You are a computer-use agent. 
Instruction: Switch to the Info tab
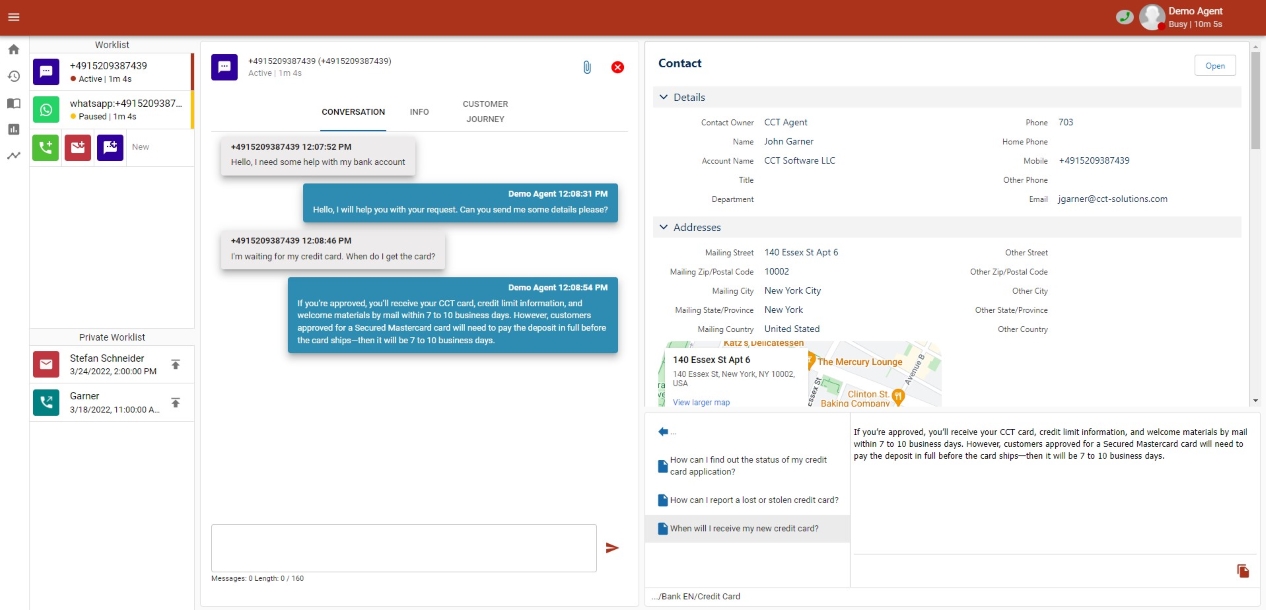[x=419, y=112]
